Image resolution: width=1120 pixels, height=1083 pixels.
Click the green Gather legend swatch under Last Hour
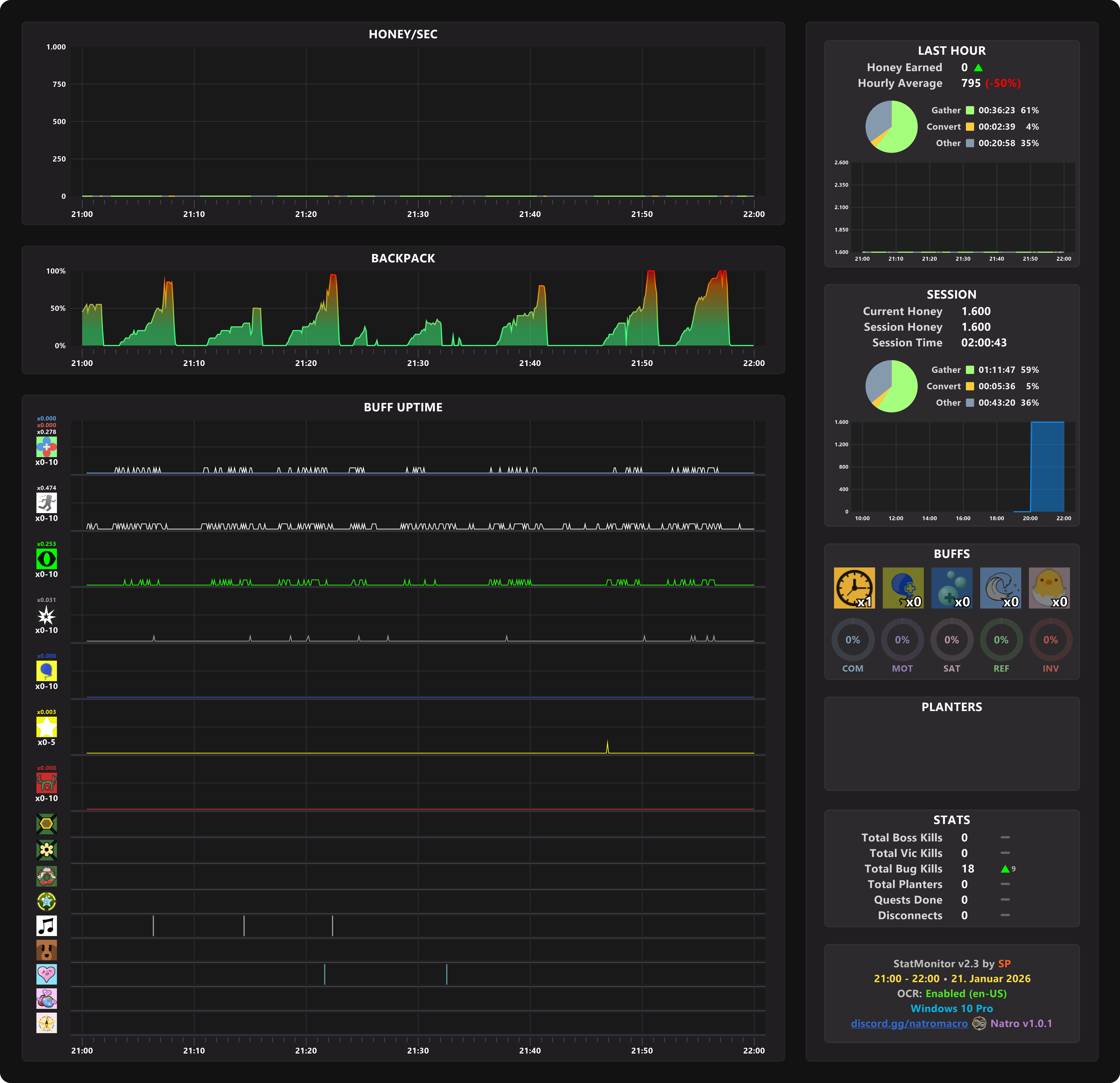click(970, 110)
